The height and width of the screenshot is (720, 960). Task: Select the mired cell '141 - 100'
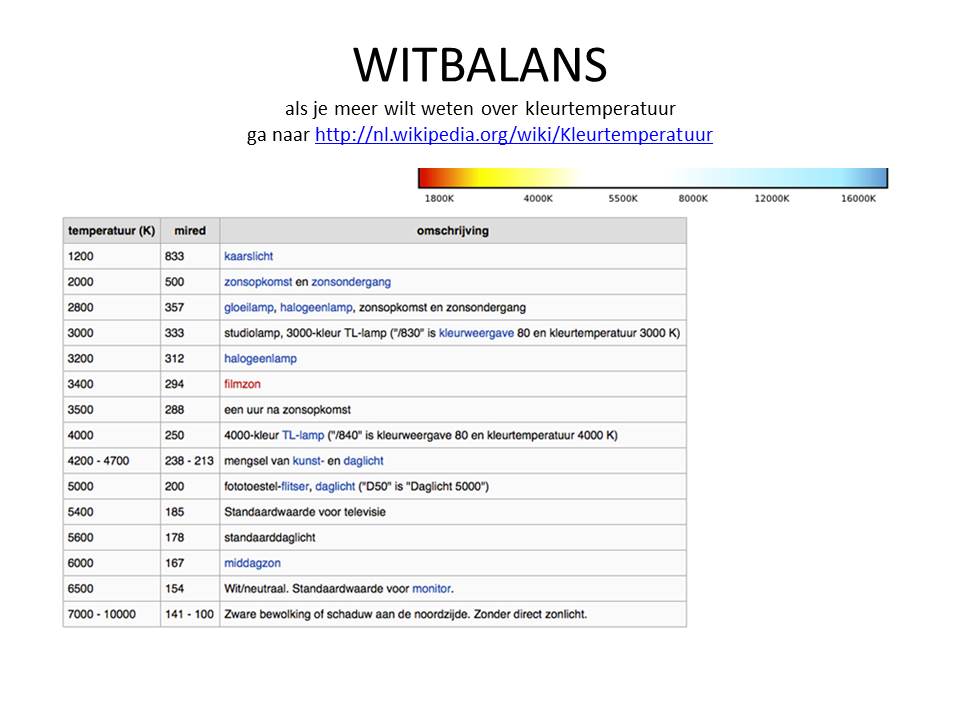189,614
